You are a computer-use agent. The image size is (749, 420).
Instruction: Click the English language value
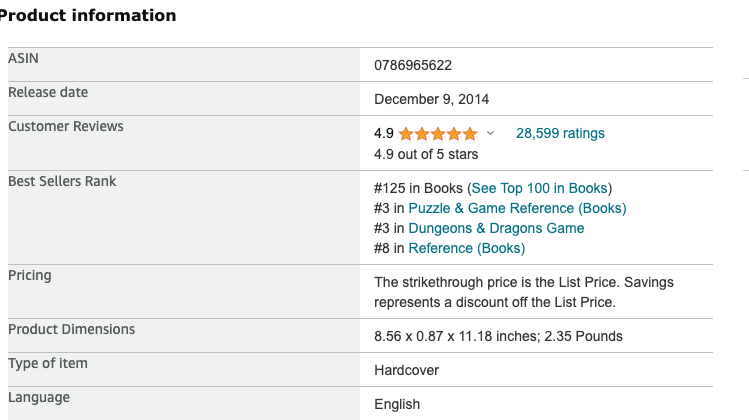(397, 404)
